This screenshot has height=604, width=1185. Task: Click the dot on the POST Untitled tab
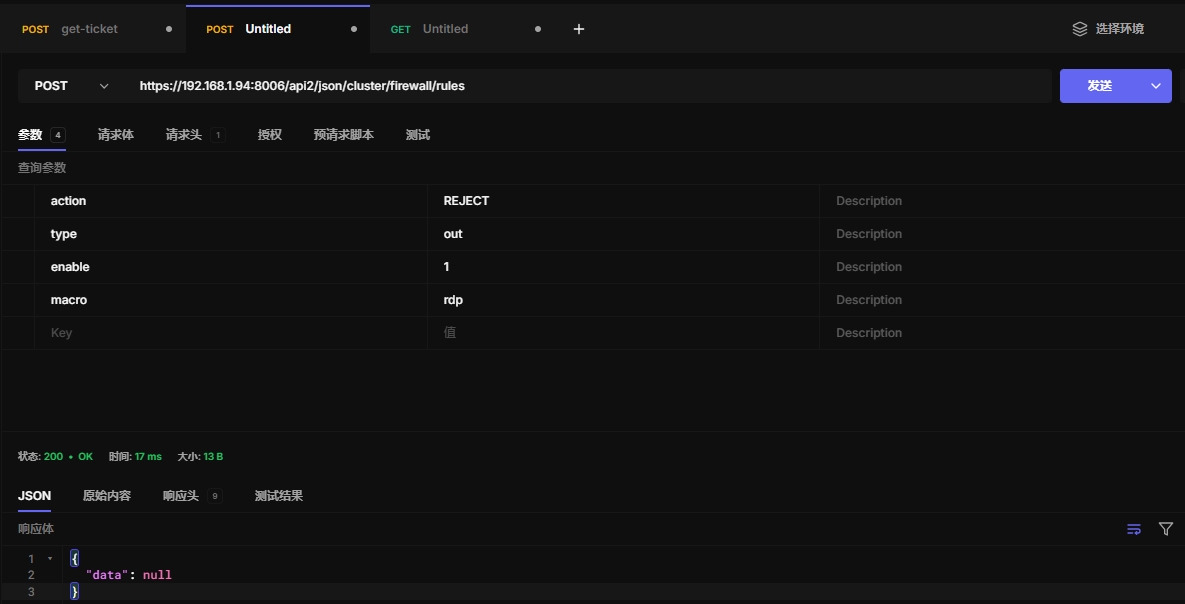pos(354,29)
